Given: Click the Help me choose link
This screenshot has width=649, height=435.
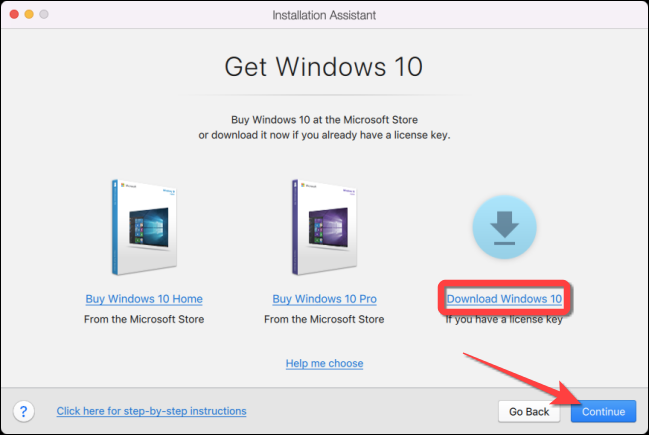Looking at the screenshot, I should (324, 363).
